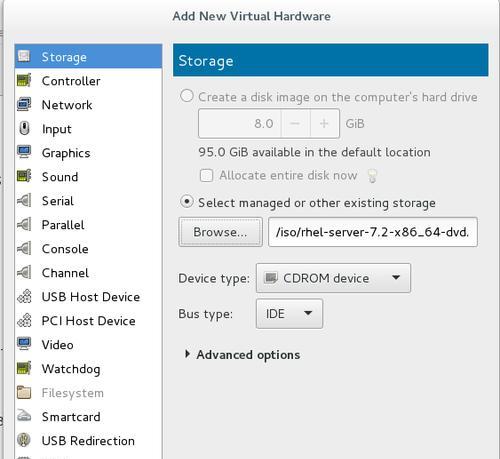500x459 pixels.
Task: Select Create a disk image radio button
Action: coord(187,96)
